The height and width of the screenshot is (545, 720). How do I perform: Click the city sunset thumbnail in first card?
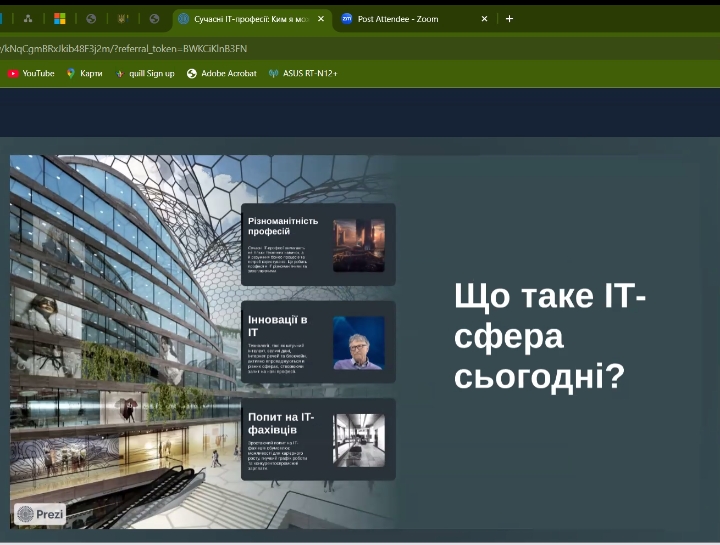coord(358,246)
